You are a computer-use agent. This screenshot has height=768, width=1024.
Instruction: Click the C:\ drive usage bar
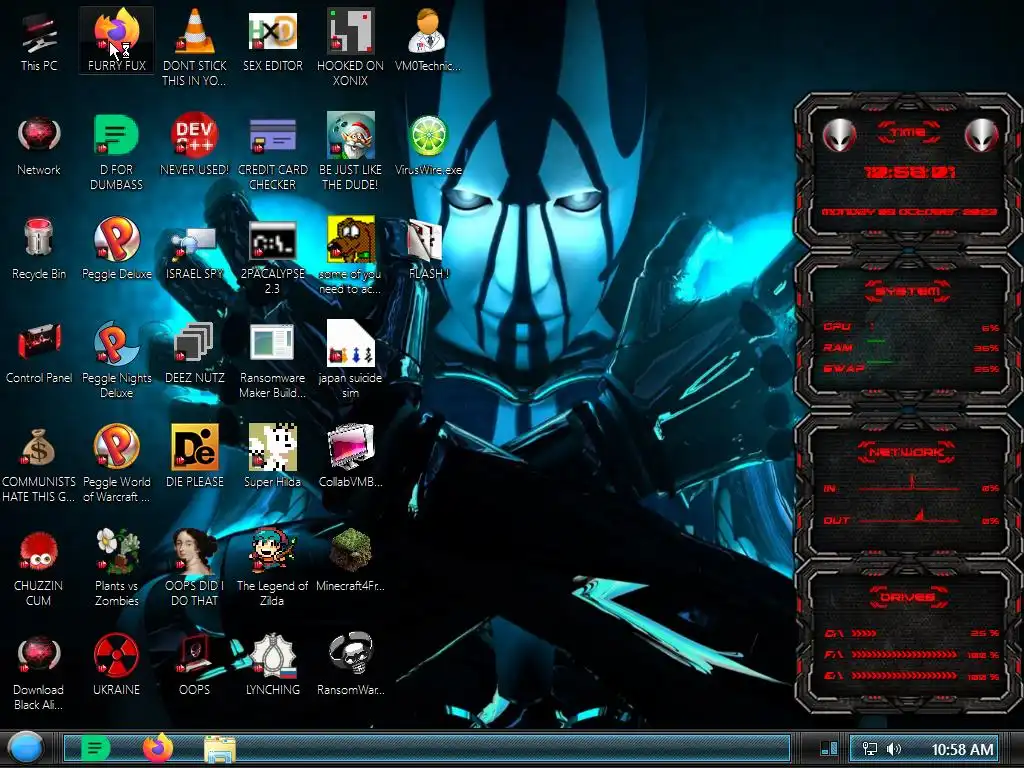pyautogui.click(x=863, y=633)
